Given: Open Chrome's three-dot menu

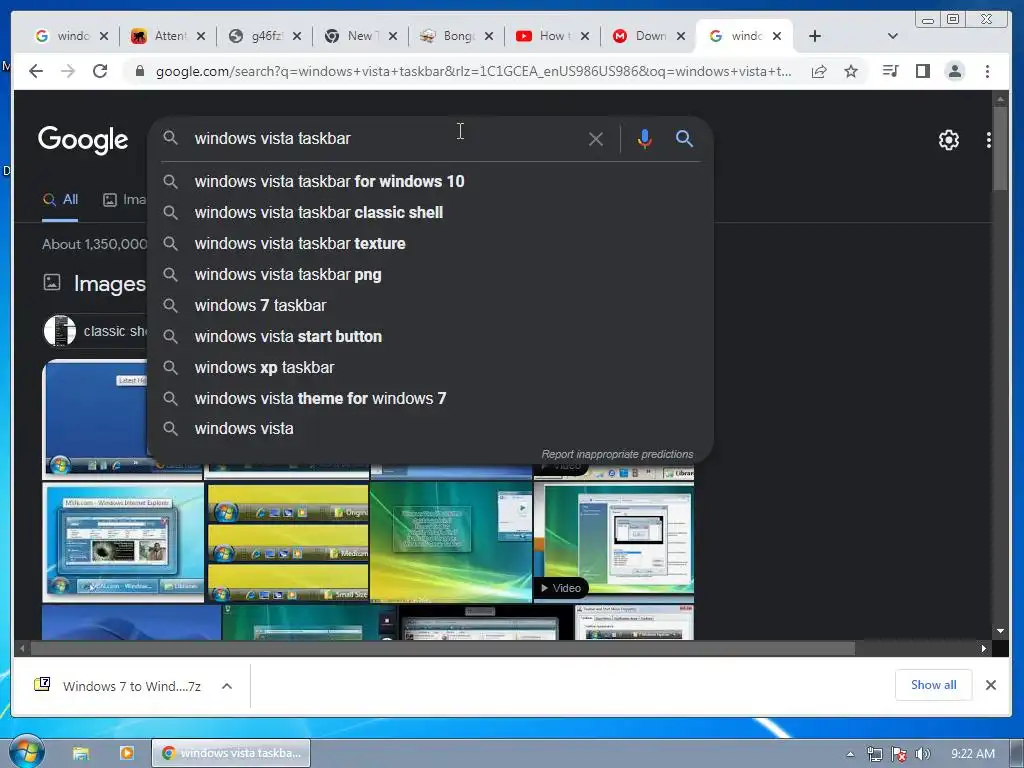Looking at the screenshot, I should tap(987, 71).
